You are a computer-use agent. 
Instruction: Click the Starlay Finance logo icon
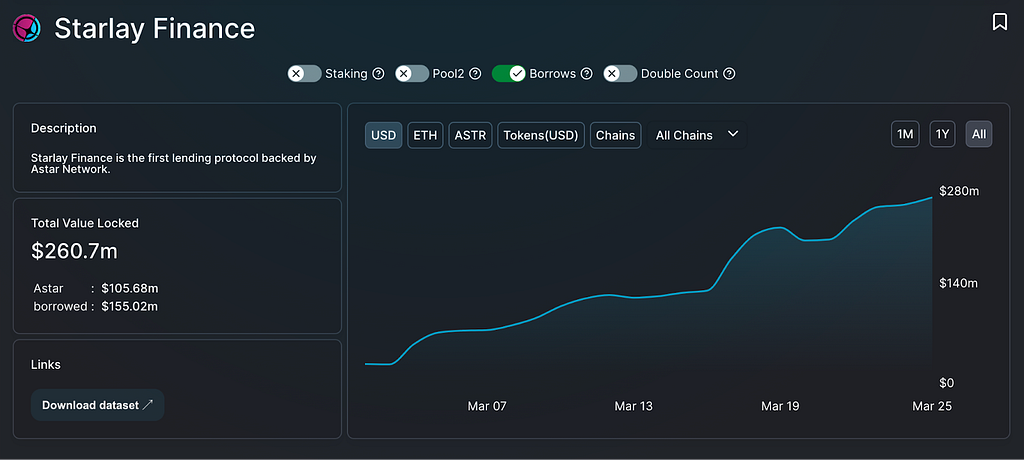pos(27,29)
